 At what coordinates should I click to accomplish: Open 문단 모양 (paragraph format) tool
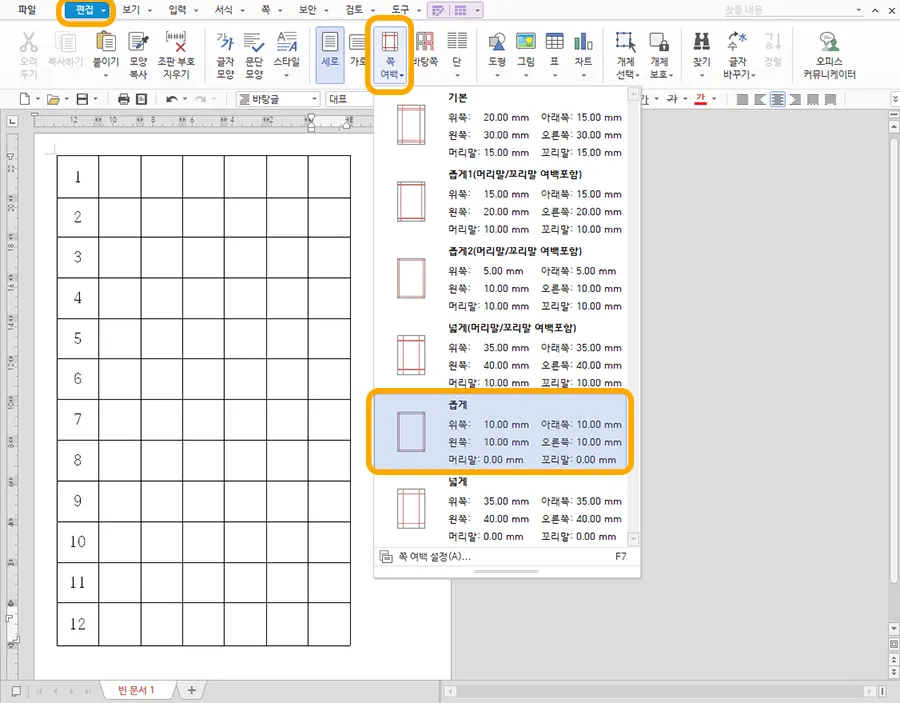(x=254, y=55)
